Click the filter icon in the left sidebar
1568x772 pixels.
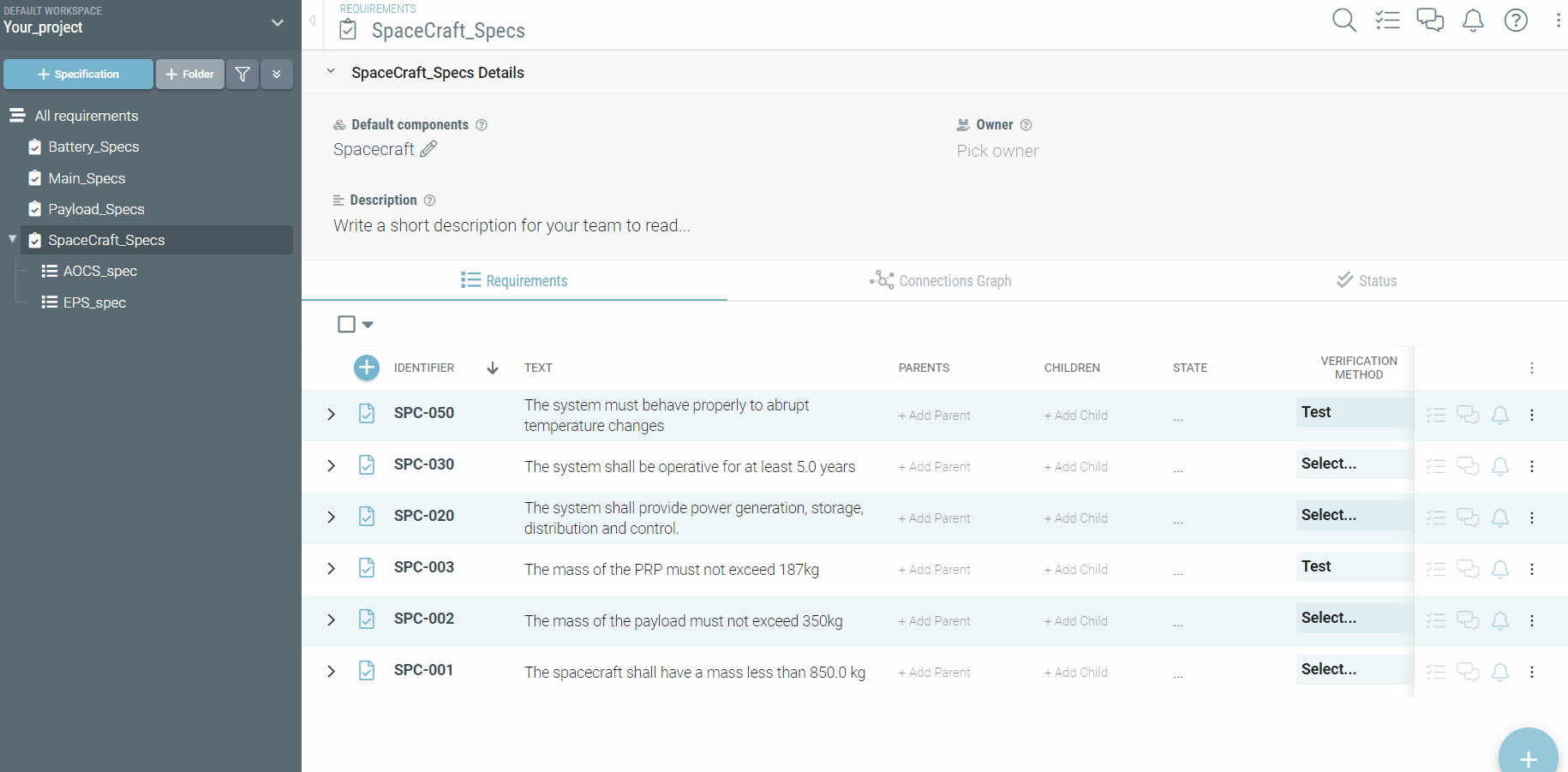pyautogui.click(x=242, y=74)
